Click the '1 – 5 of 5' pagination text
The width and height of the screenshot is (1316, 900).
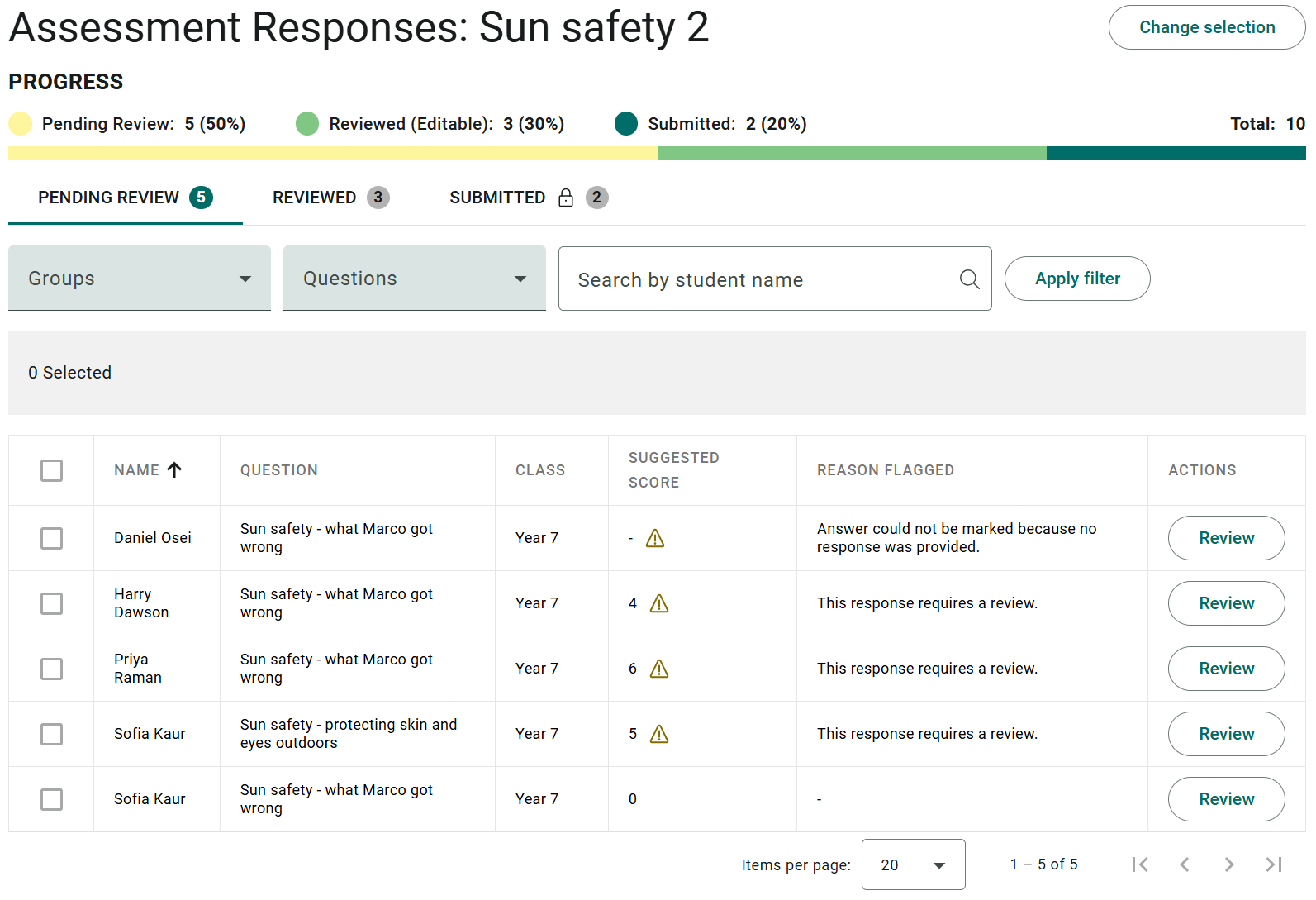[x=1043, y=864]
